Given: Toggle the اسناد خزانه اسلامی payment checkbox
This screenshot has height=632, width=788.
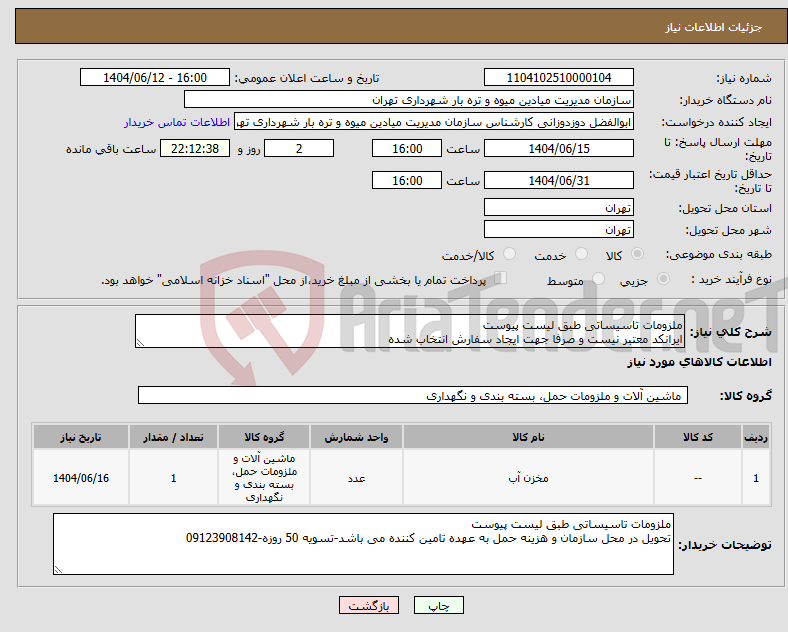Looking at the screenshot, I should pyautogui.click(x=501, y=277).
